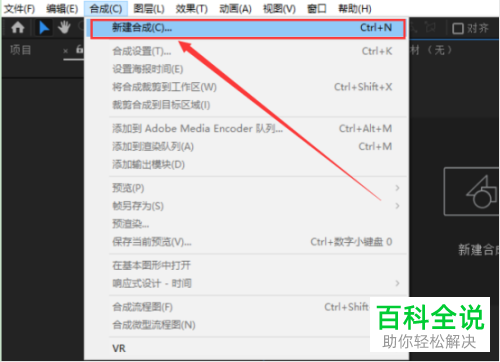500x362 pixels.
Task: Open the 图层(L) menu
Action: click(x=149, y=9)
